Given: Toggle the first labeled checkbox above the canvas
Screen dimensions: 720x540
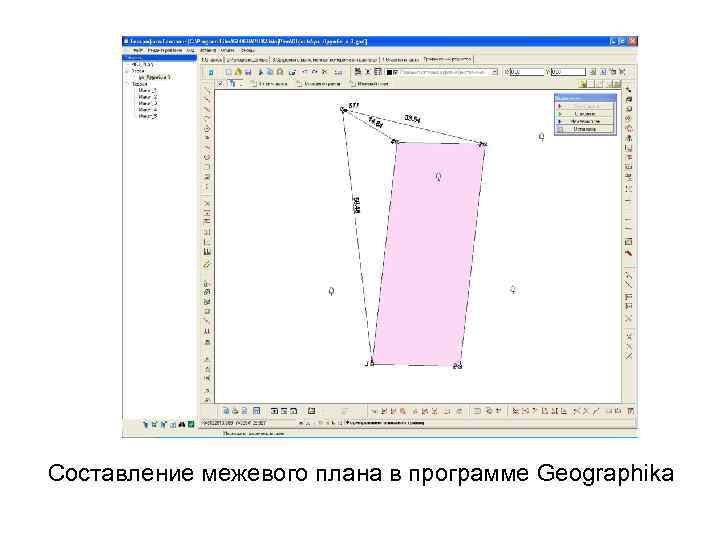Looking at the screenshot, I should [254, 84].
